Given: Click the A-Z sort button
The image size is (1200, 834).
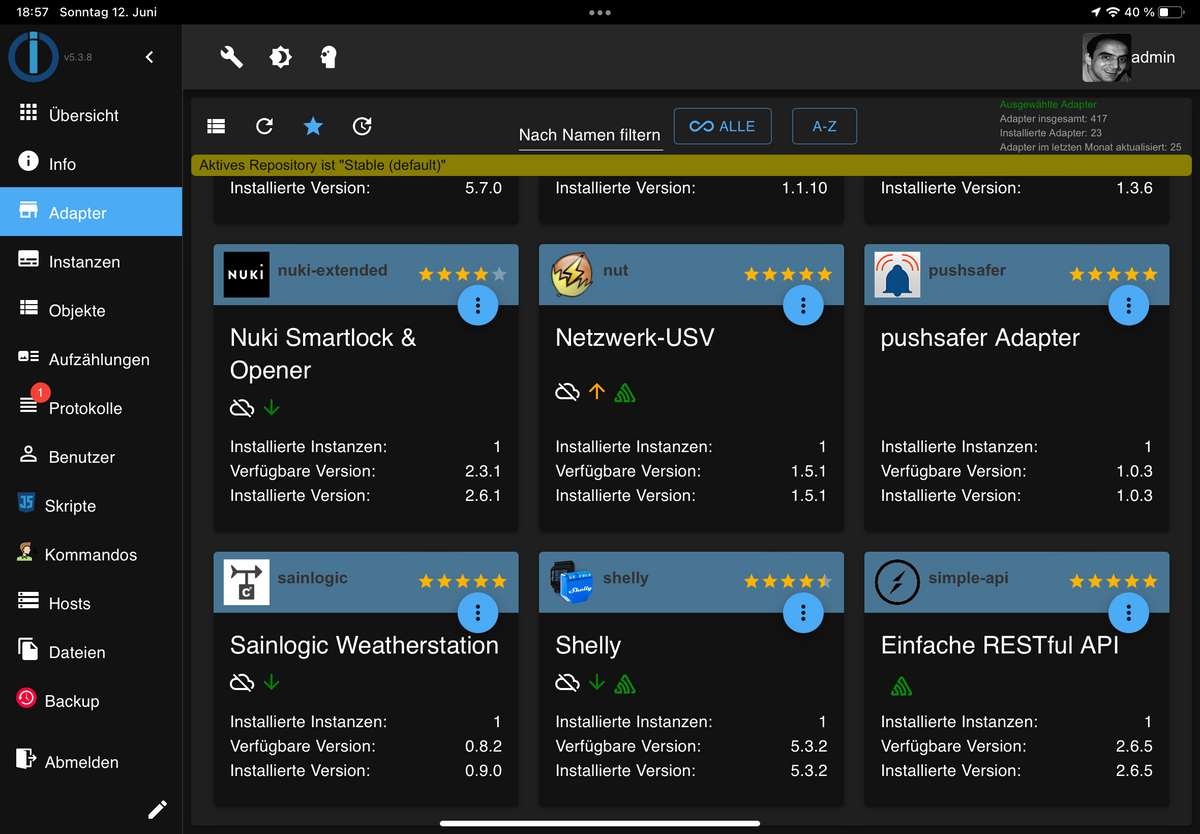Looking at the screenshot, I should (x=825, y=126).
